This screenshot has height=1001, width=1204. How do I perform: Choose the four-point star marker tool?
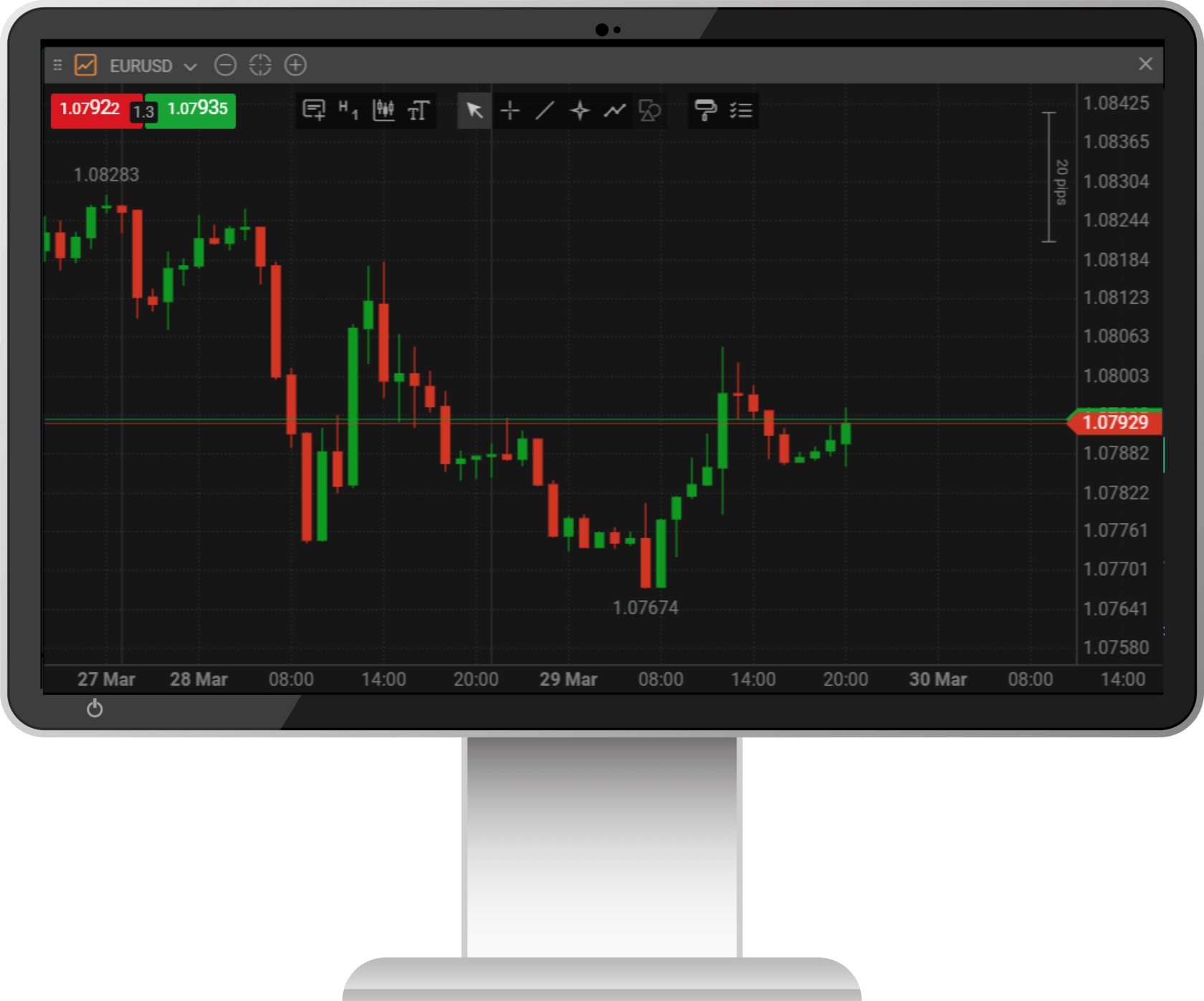point(580,110)
